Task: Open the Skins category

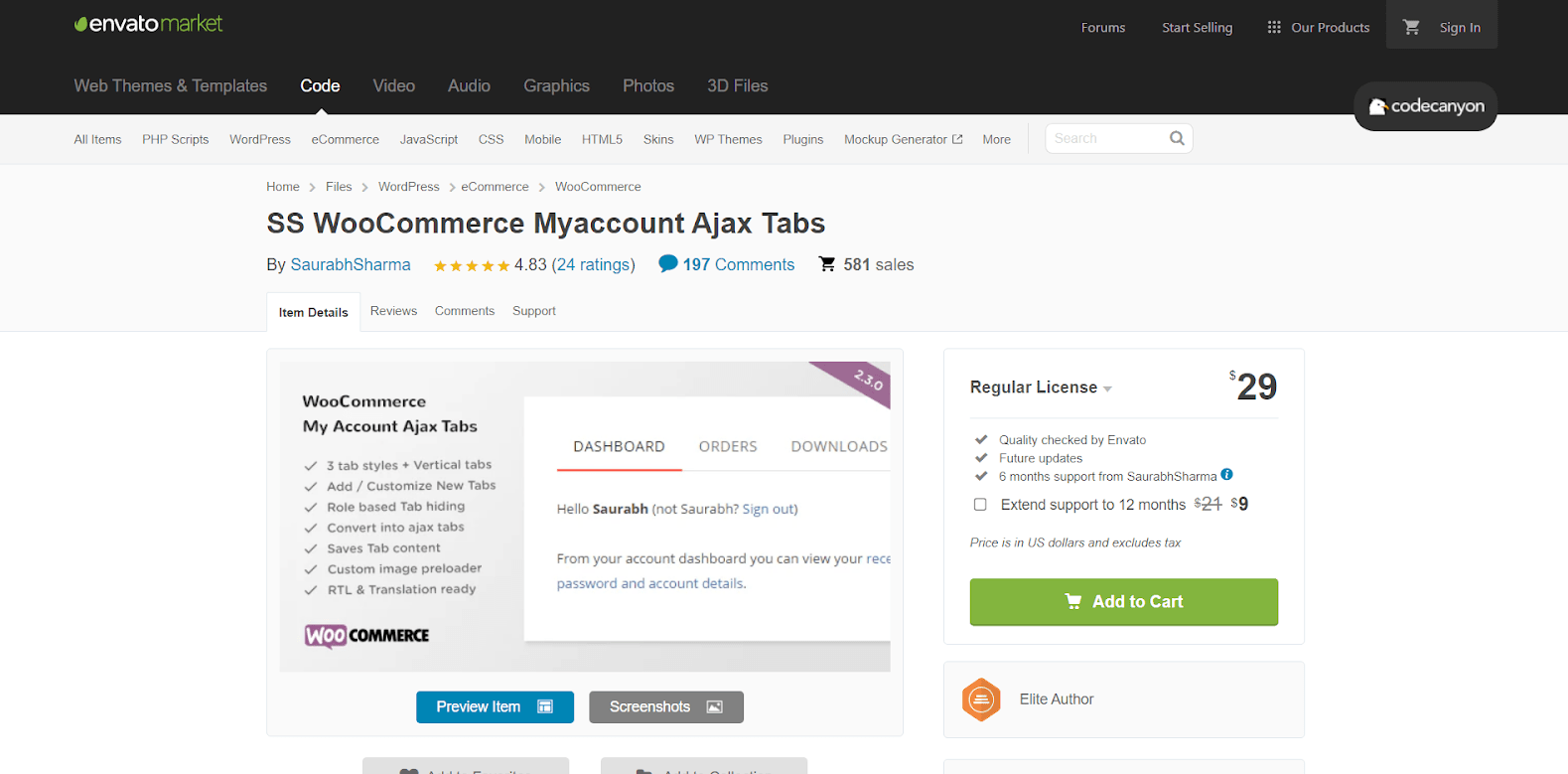Action: tap(658, 139)
